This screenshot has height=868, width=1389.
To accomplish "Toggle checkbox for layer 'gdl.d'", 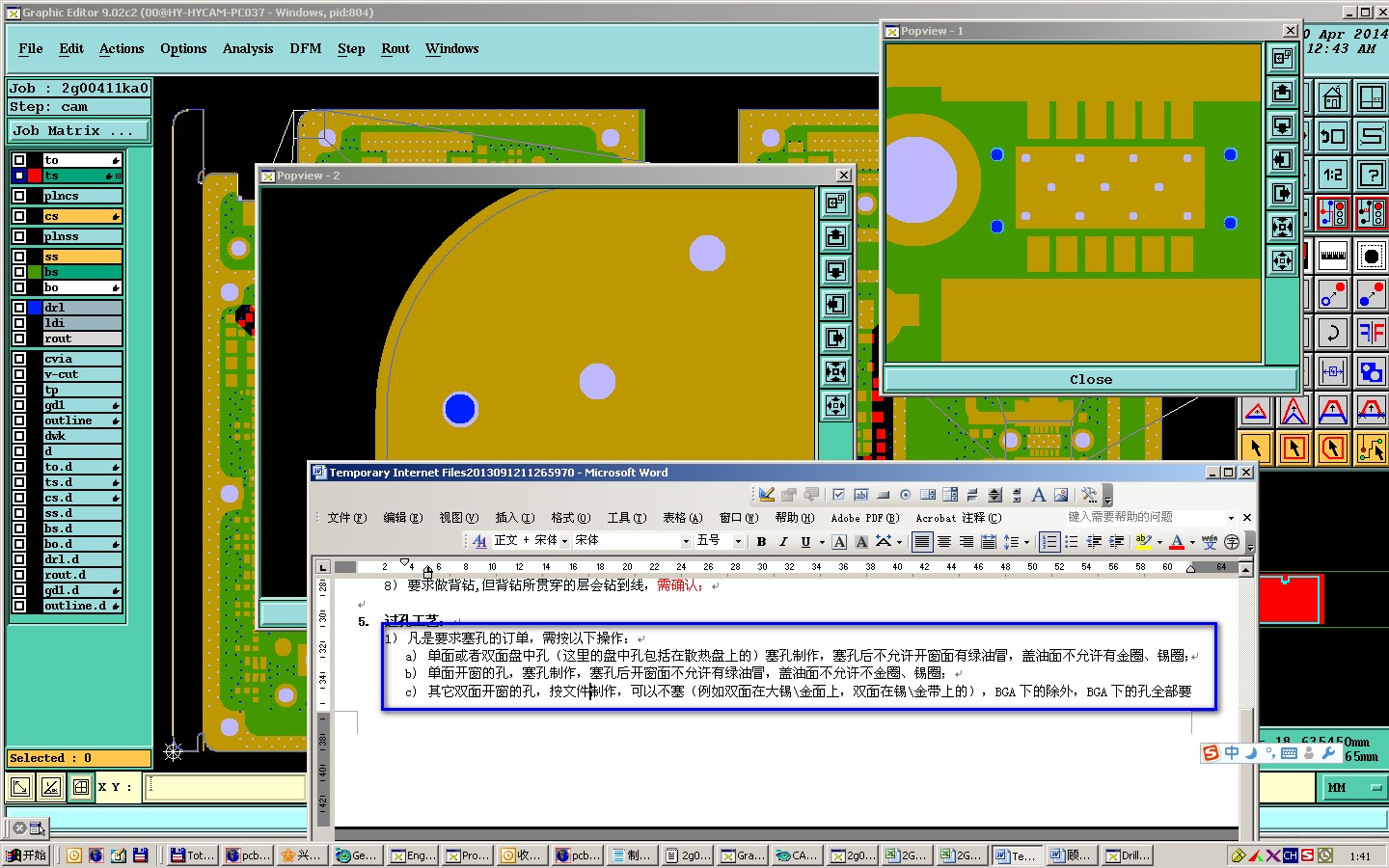I will (x=19, y=590).
